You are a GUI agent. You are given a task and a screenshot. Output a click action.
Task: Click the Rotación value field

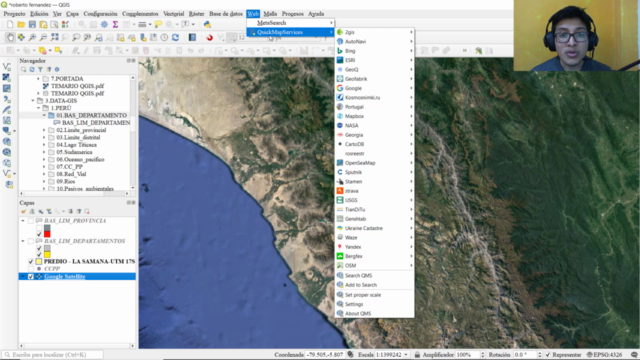pos(524,355)
